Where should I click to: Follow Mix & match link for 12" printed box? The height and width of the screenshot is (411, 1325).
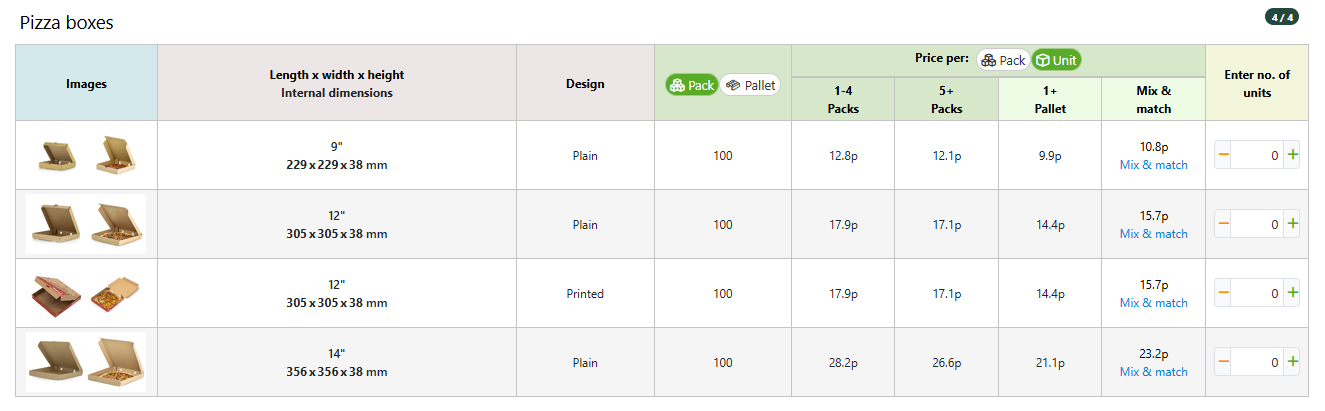pyautogui.click(x=1154, y=303)
